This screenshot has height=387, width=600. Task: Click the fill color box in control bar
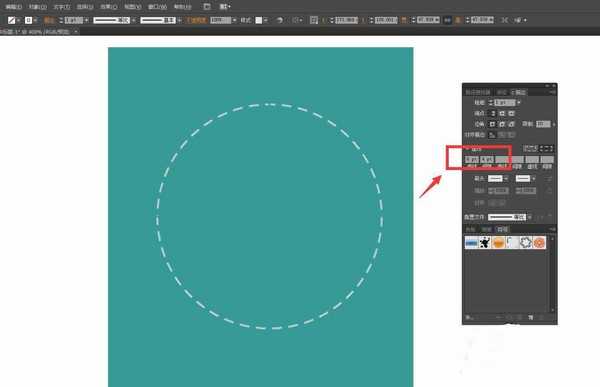click(11, 20)
